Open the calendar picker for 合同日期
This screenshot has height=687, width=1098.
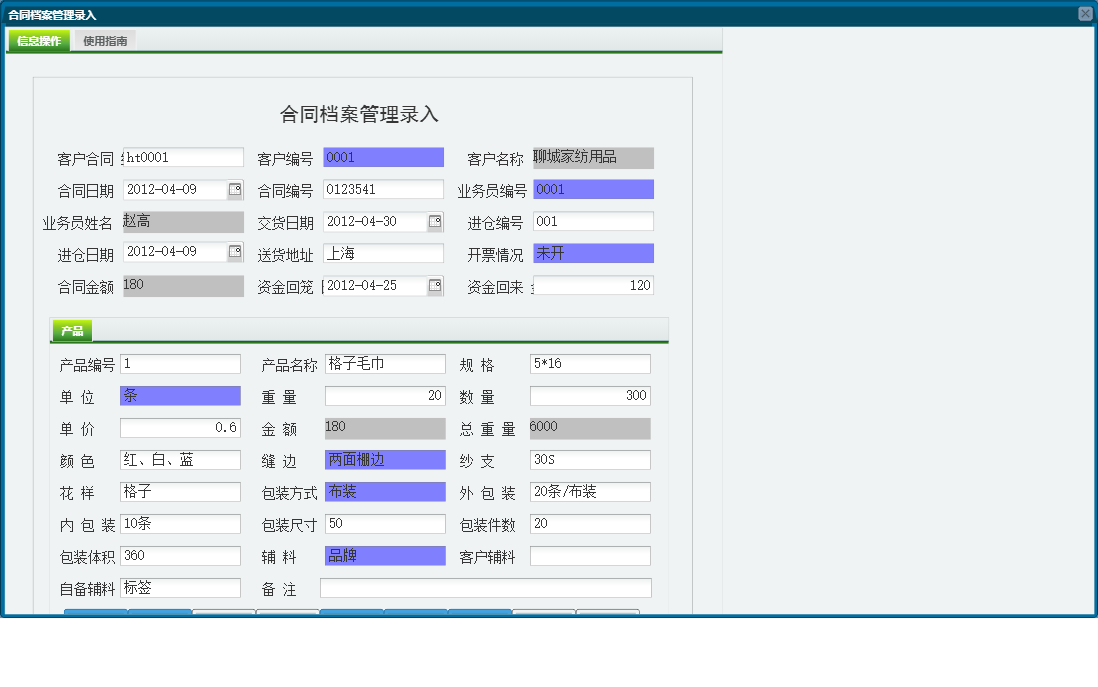coord(232,189)
